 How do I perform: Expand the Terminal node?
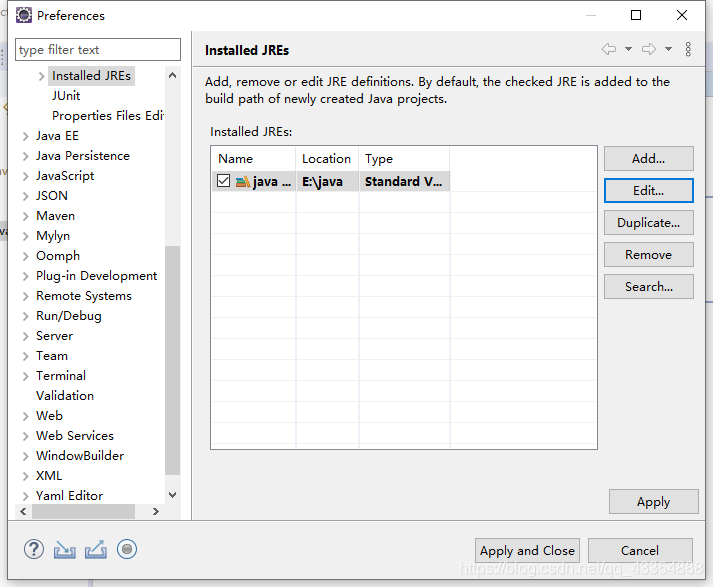[25, 376]
